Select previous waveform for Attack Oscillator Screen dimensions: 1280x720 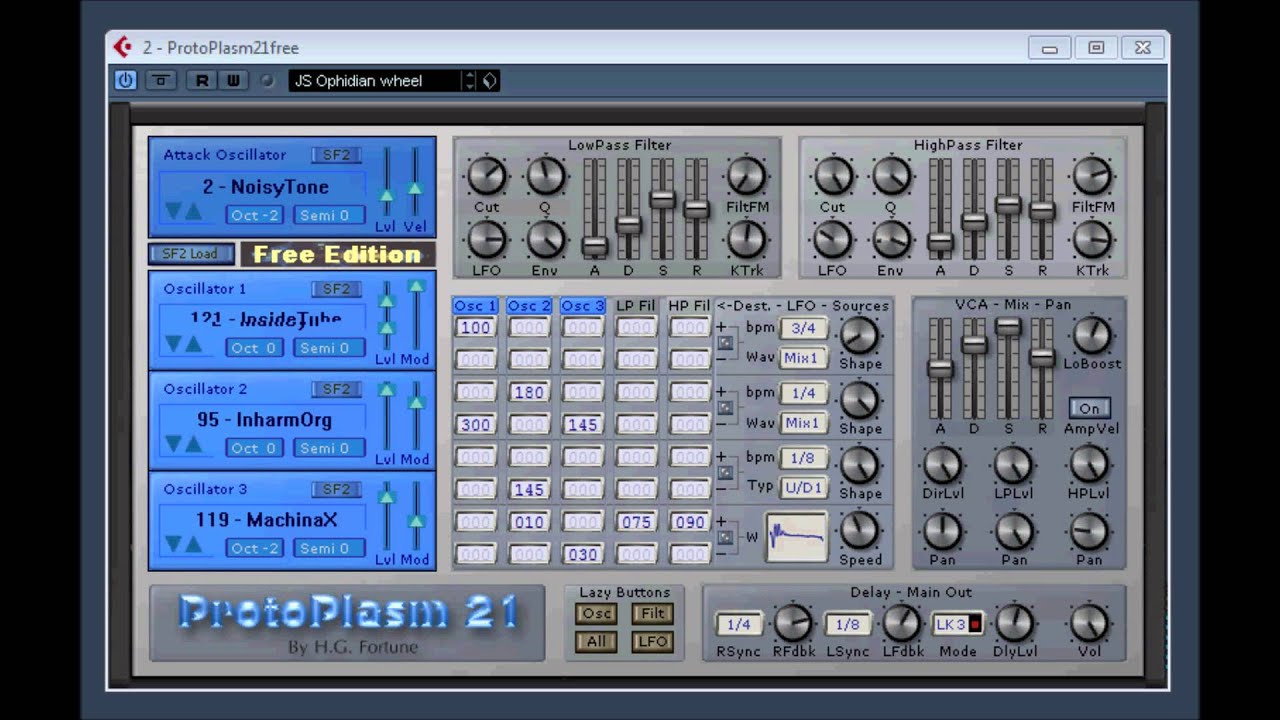click(173, 211)
